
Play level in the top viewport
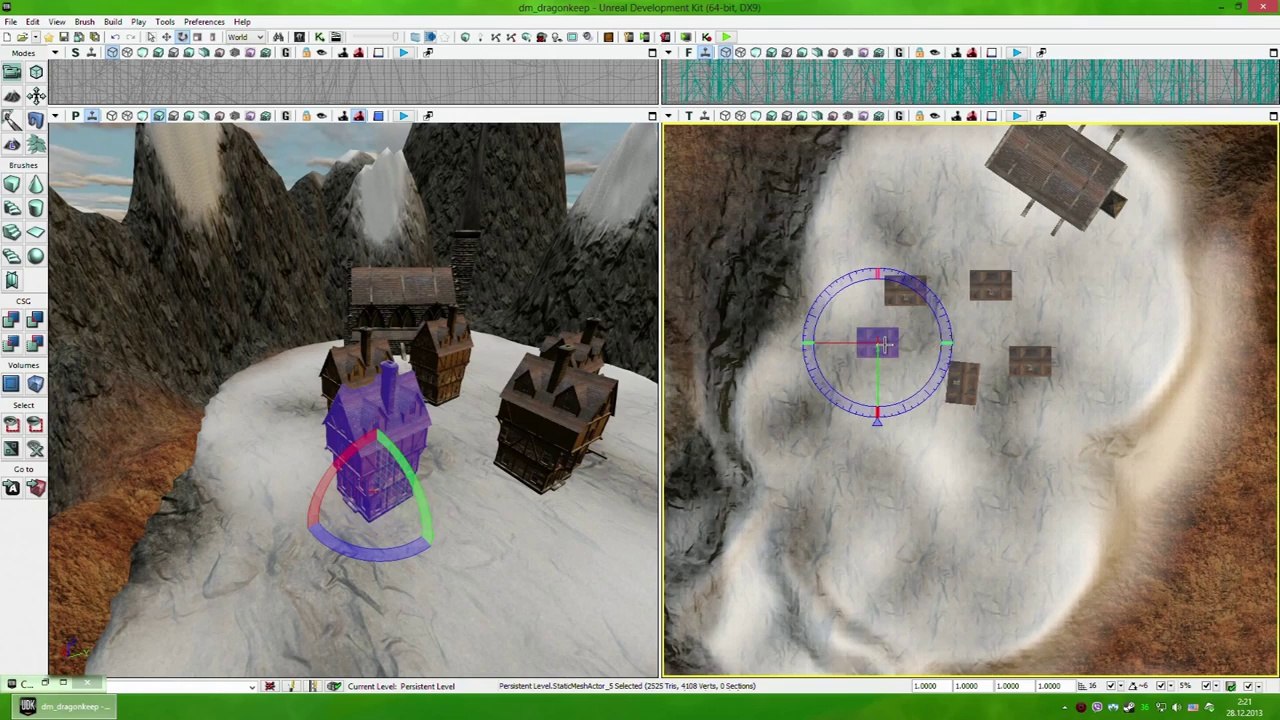click(x=1016, y=116)
